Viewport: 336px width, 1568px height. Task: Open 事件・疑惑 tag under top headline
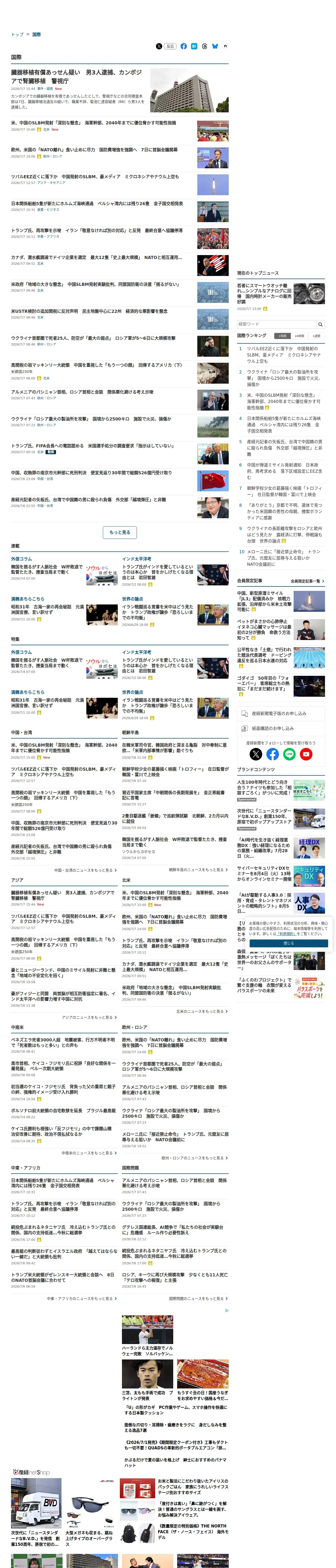[x=44, y=89]
